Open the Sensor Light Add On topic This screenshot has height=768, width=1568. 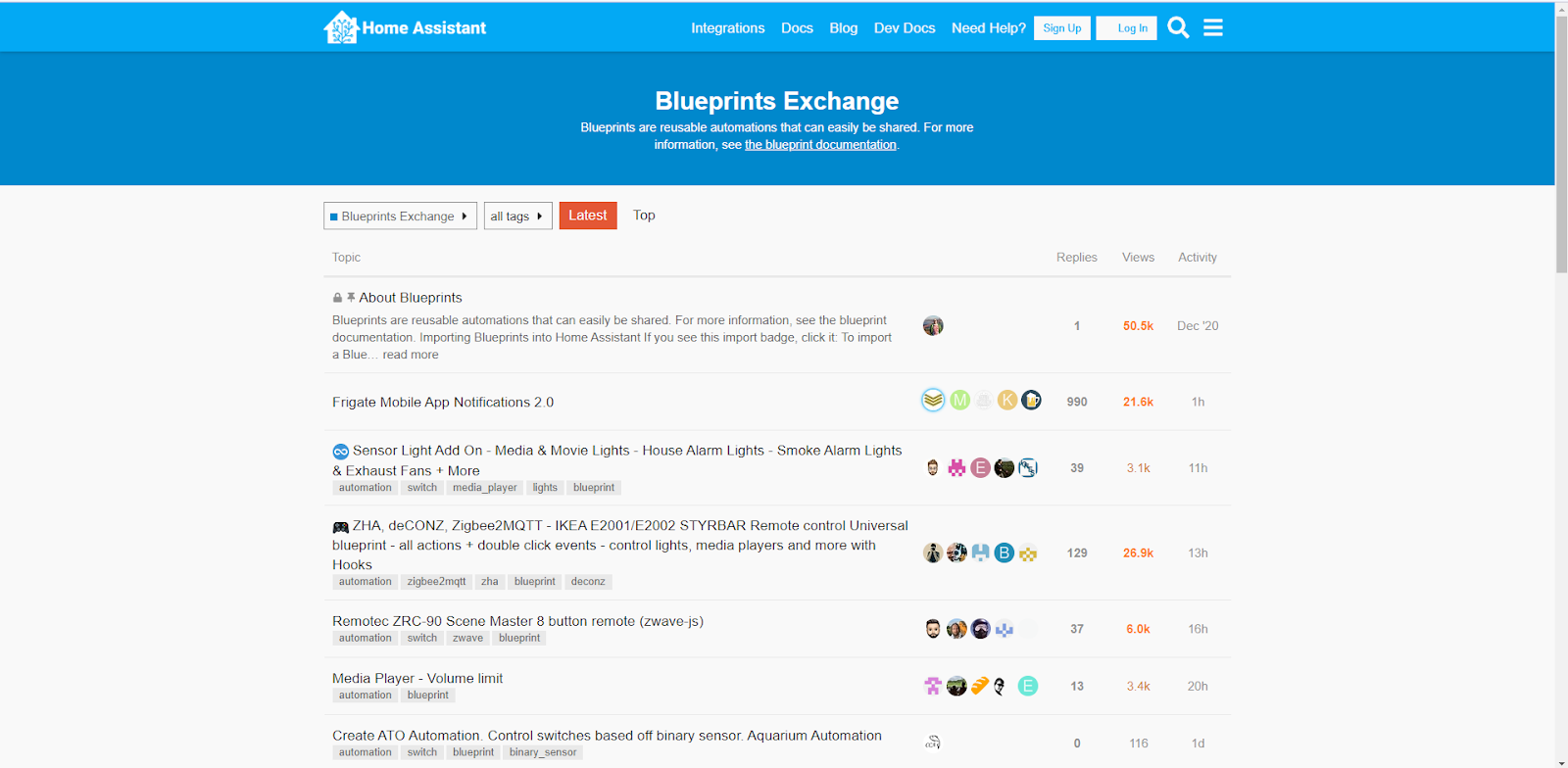click(617, 460)
